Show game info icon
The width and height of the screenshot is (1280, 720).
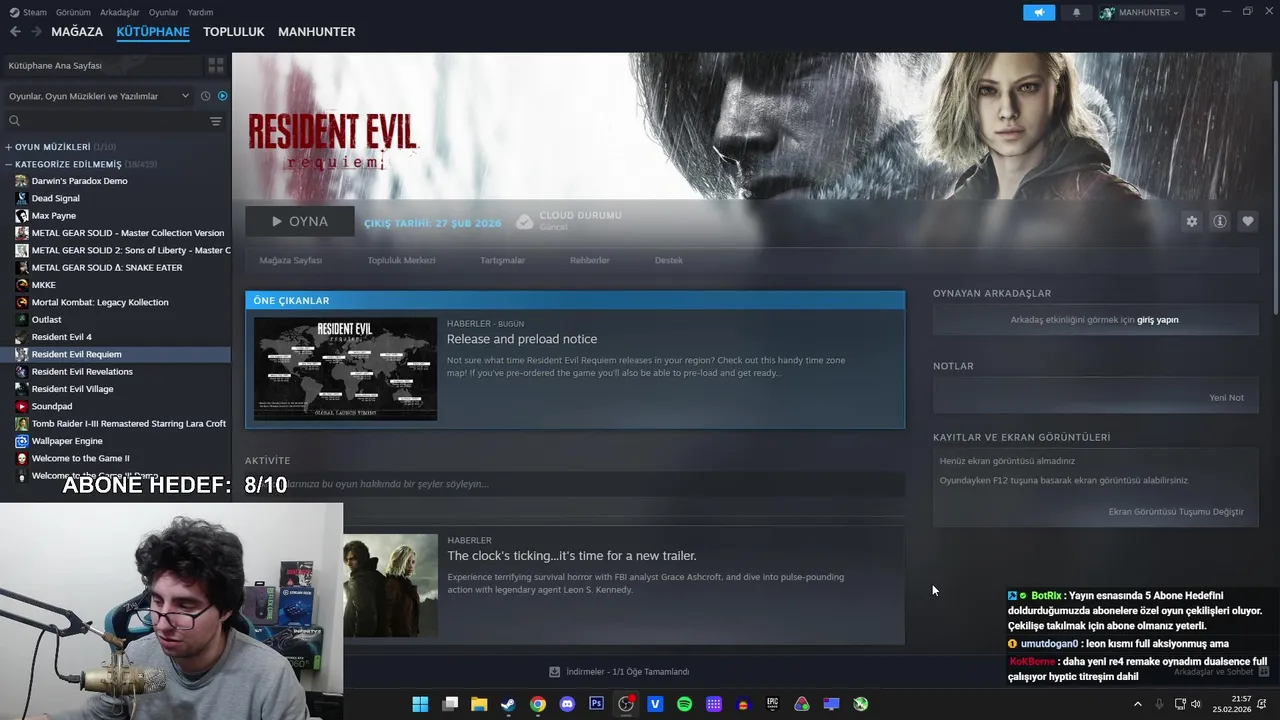pyautogui.click(x=1220, y=221)
